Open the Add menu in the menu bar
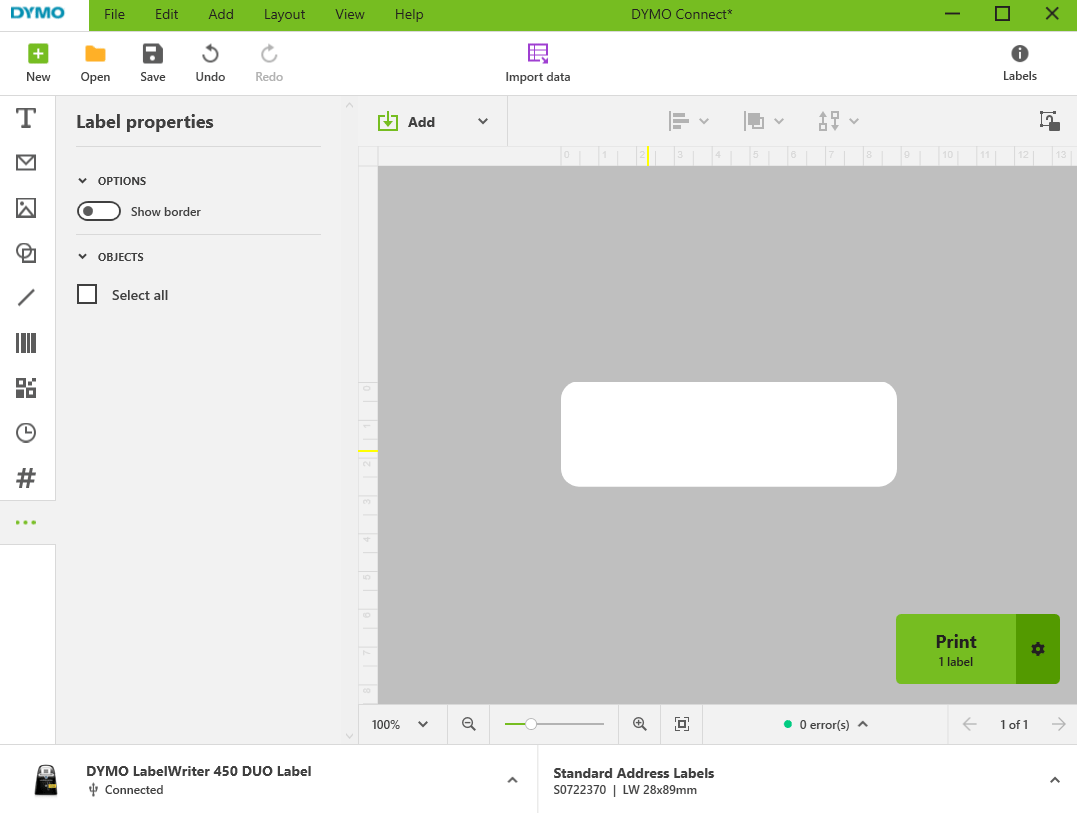This screenshot has height=813, width=1077. [220, 14]
